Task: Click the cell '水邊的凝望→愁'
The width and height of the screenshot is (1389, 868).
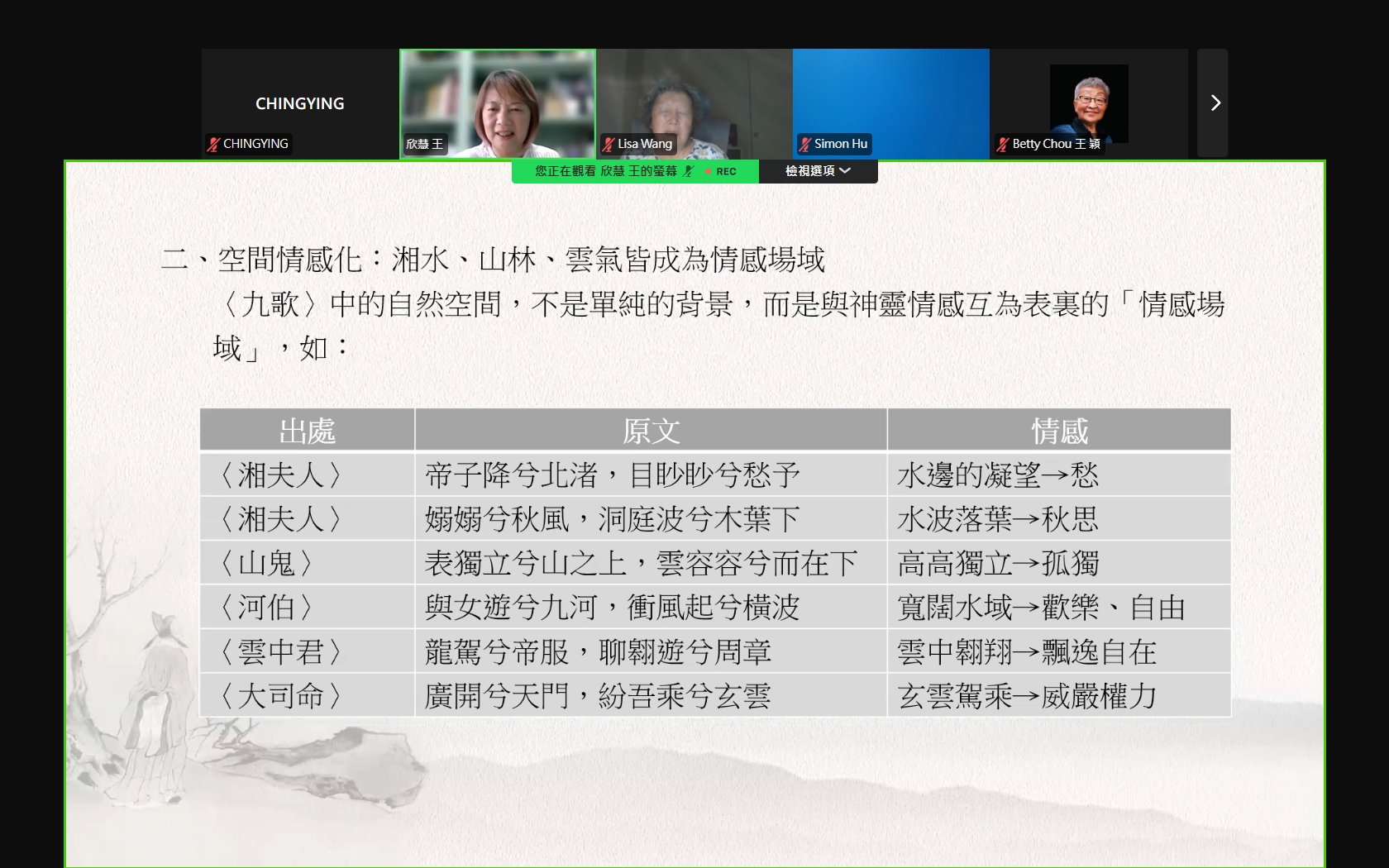Action: [x=1060, y=475]
